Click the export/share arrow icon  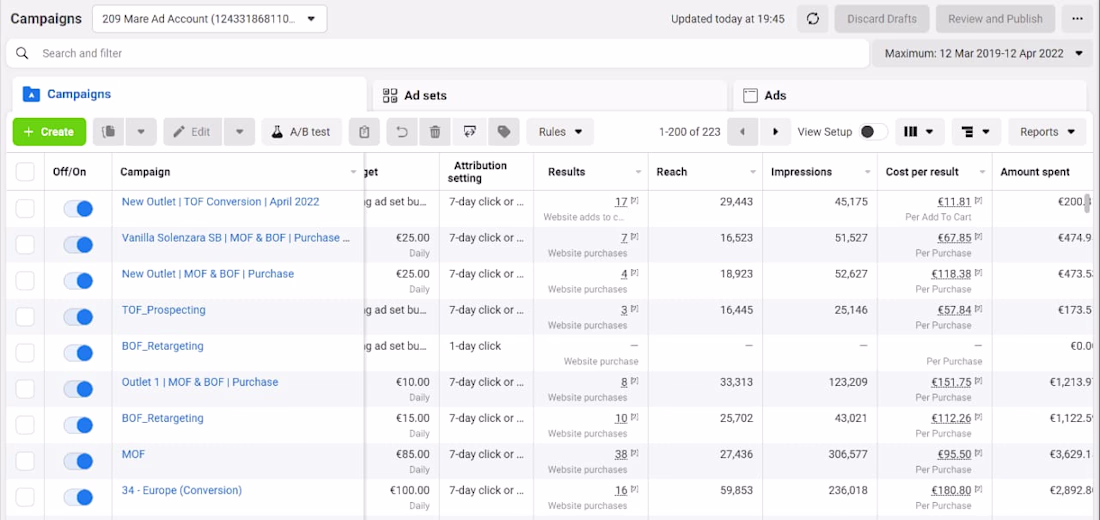click(x=469, y=132)
